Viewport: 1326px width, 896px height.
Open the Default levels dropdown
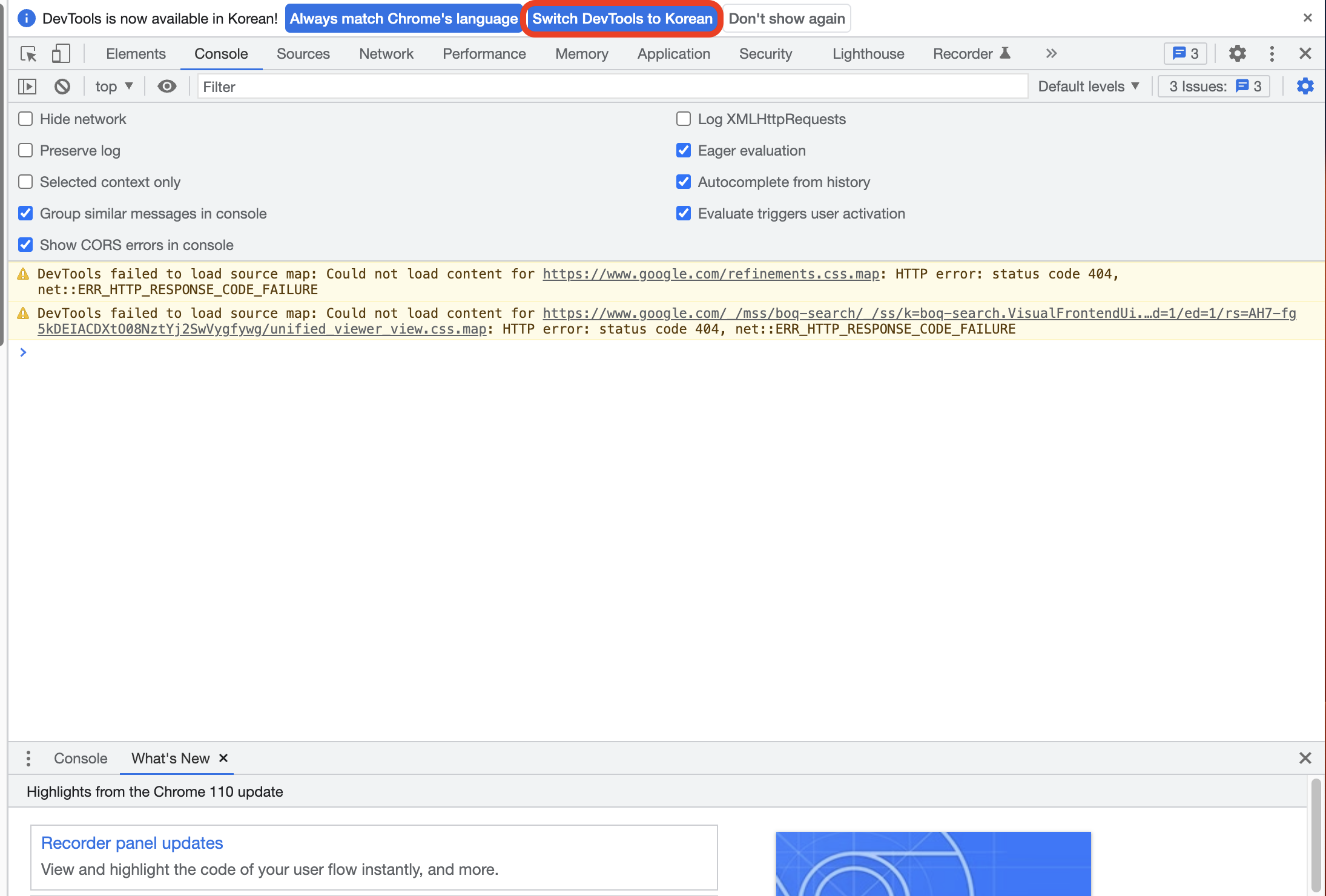[x=1089, y=87]
